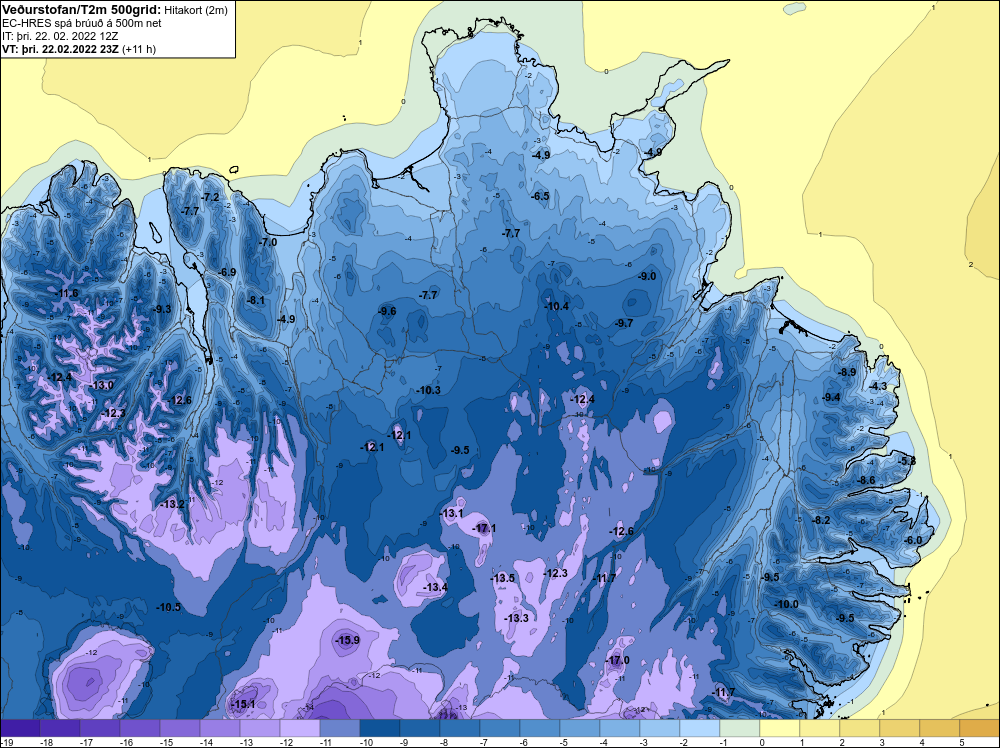
Task: Select the -13.5 temperature value
Action: [503, 578]
